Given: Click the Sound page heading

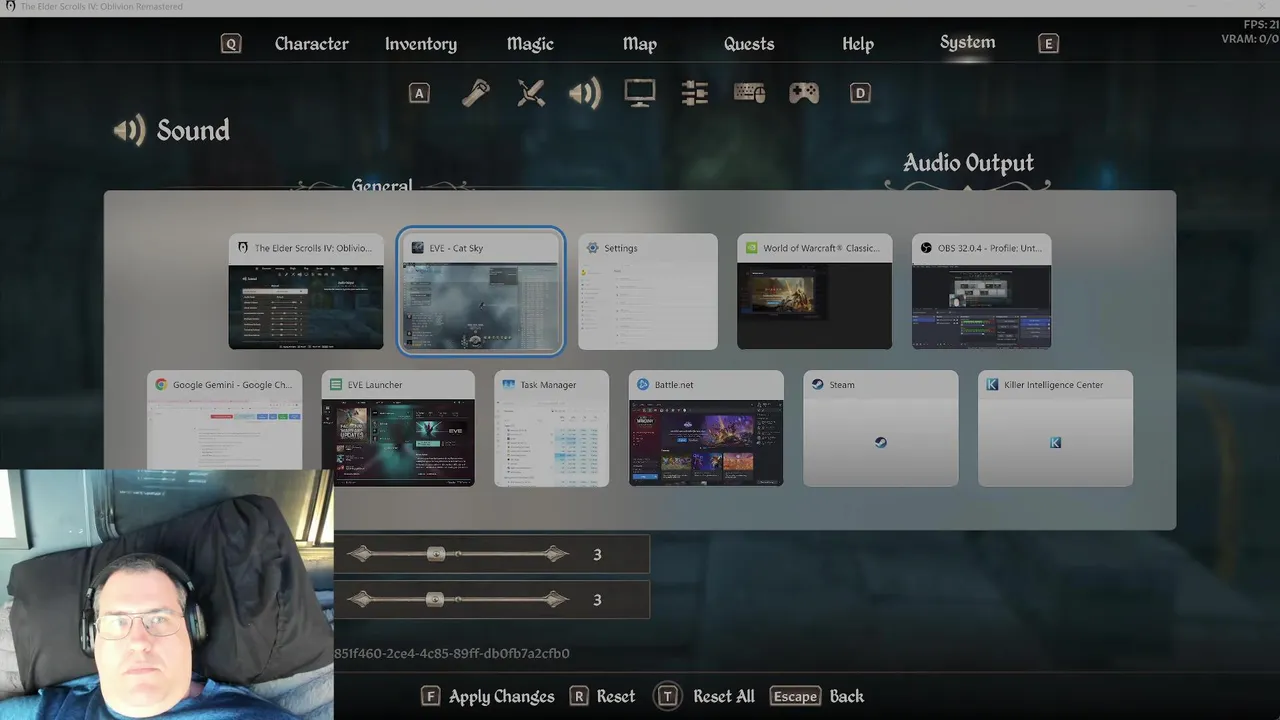Looking at the screenshot, I should (193, 131).
